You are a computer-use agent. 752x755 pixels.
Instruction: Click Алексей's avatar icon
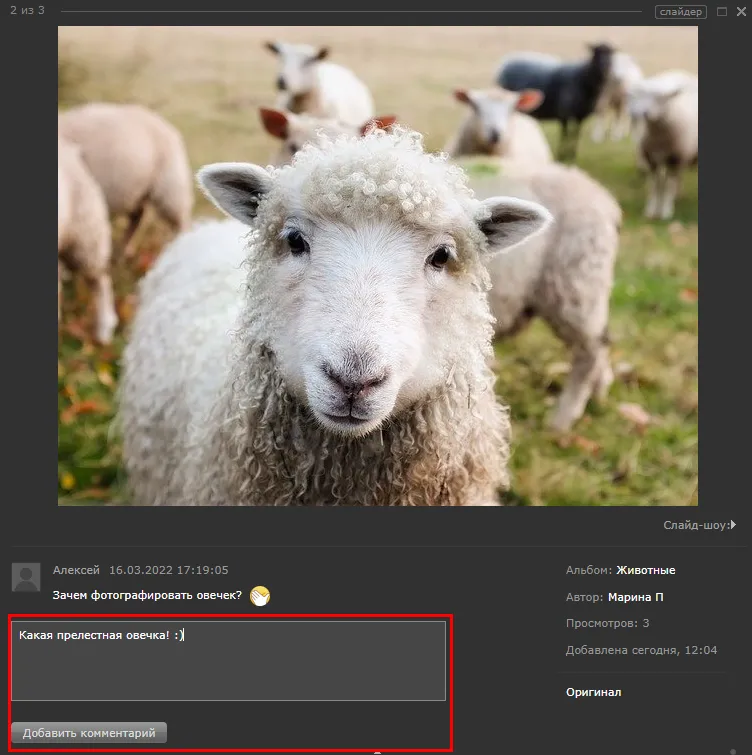click(26, 577)
